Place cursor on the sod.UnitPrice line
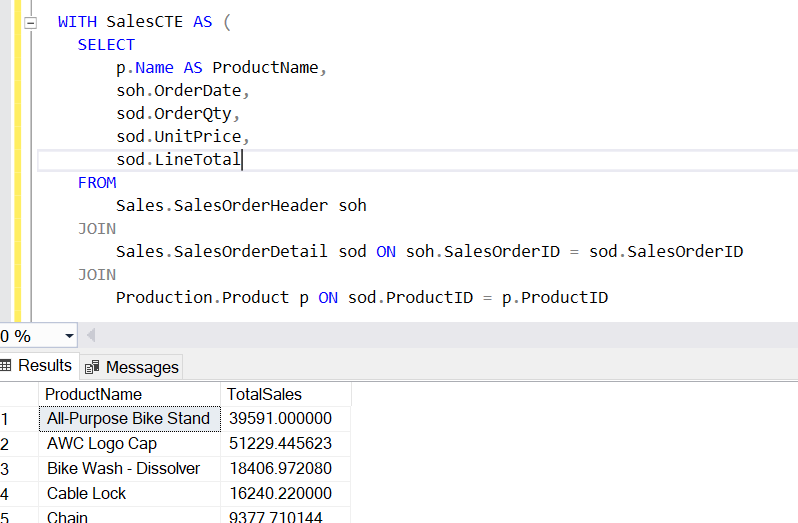 pos(180,137)
